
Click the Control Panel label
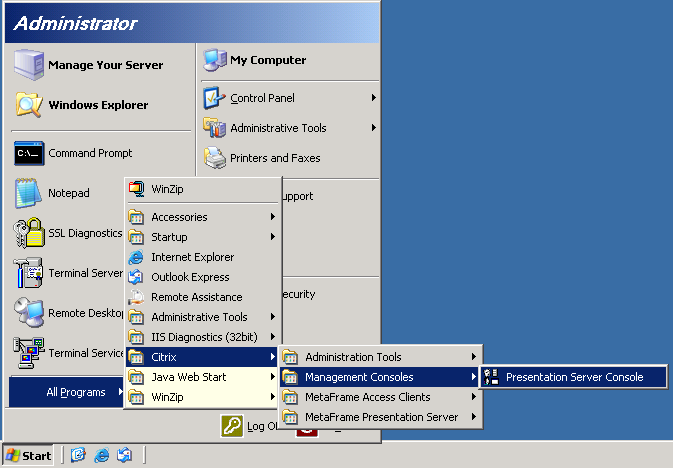(262, 98)
